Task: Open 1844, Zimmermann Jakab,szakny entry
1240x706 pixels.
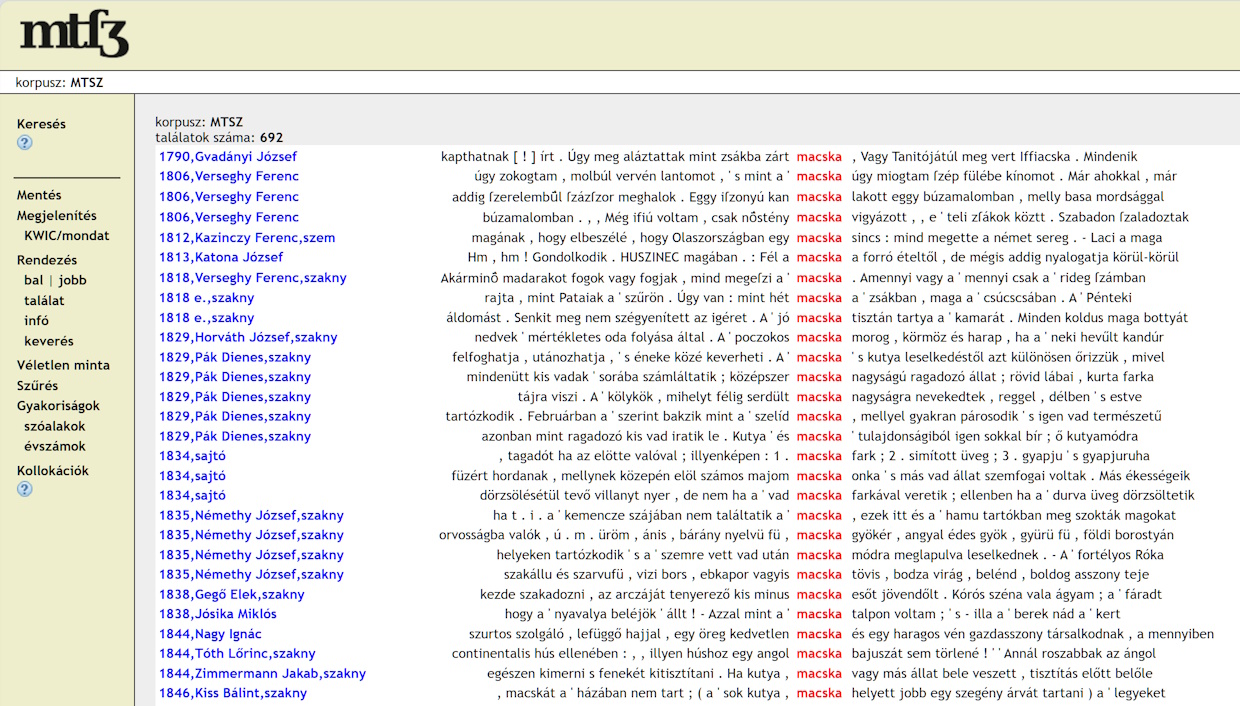Action: 262,673
